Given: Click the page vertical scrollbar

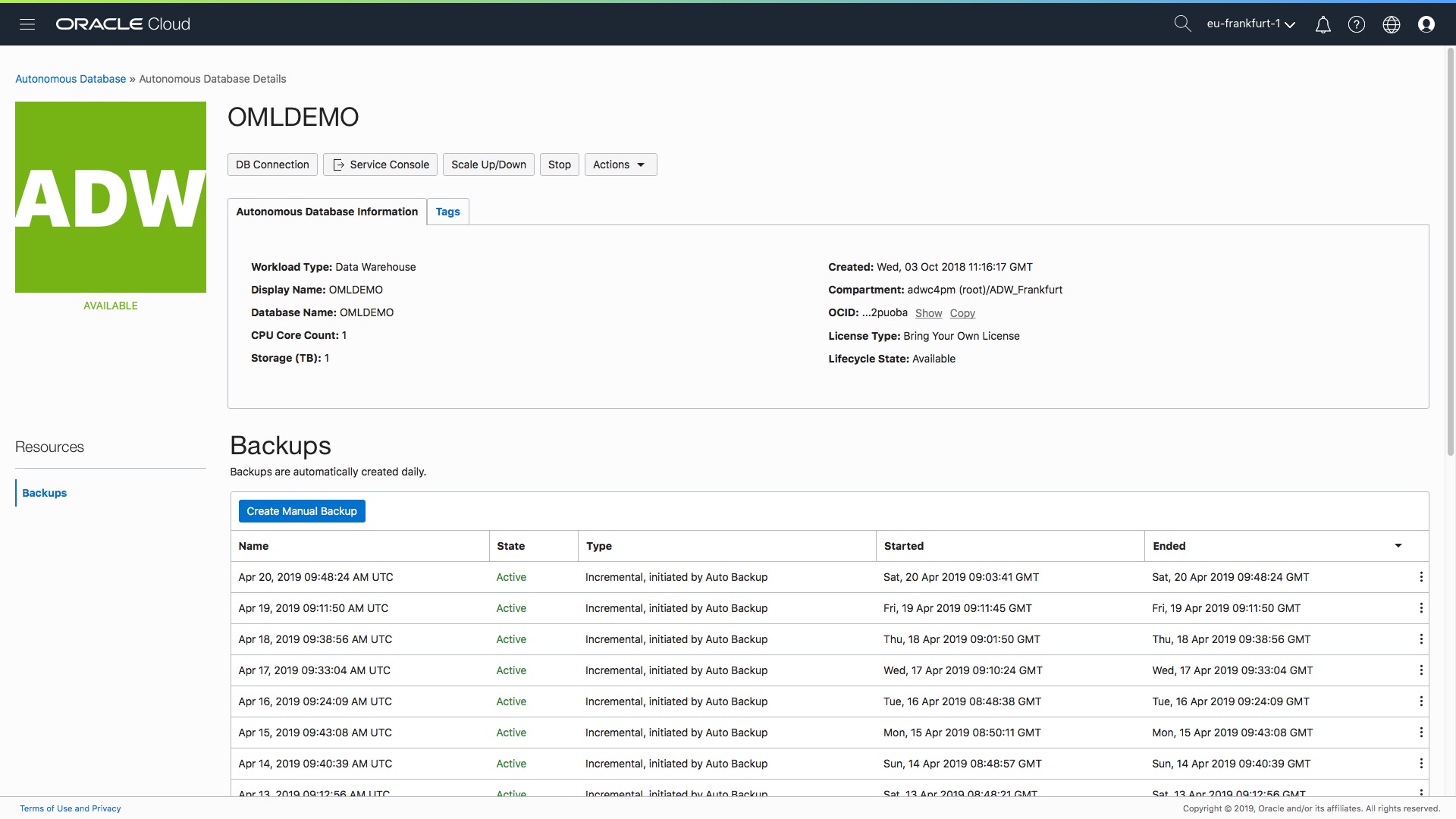Looking at the screenshot, I should click(1451, 250).
